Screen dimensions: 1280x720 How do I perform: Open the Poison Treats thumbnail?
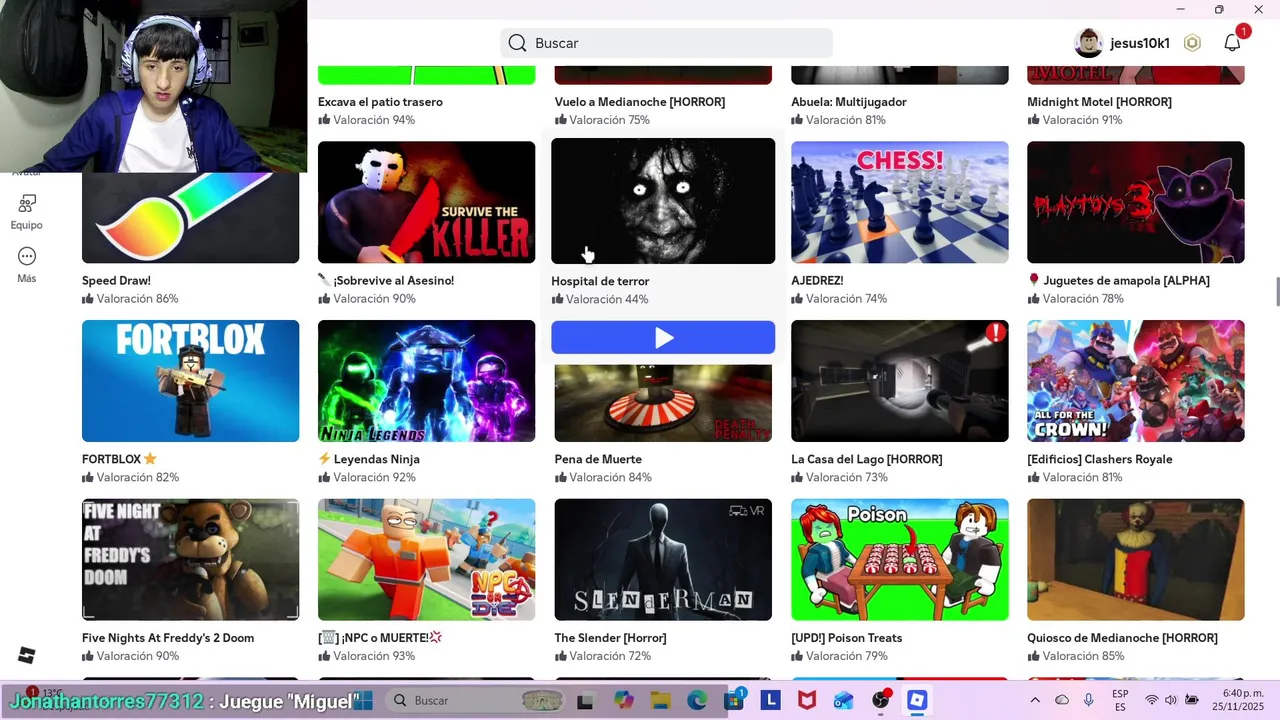pyautogui.click(x=899, y=560)
